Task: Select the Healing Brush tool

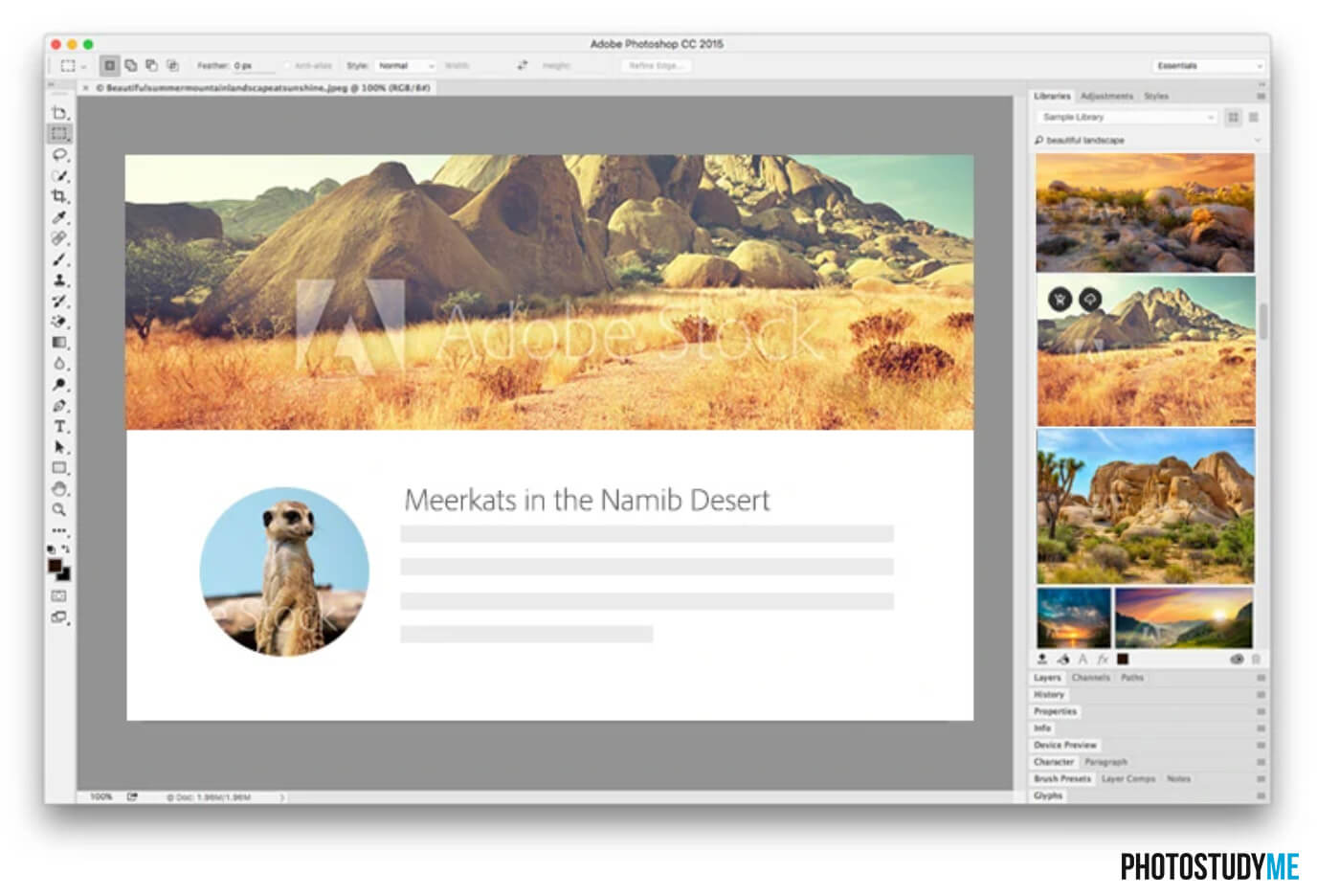Action: click(x=59, y=238)
